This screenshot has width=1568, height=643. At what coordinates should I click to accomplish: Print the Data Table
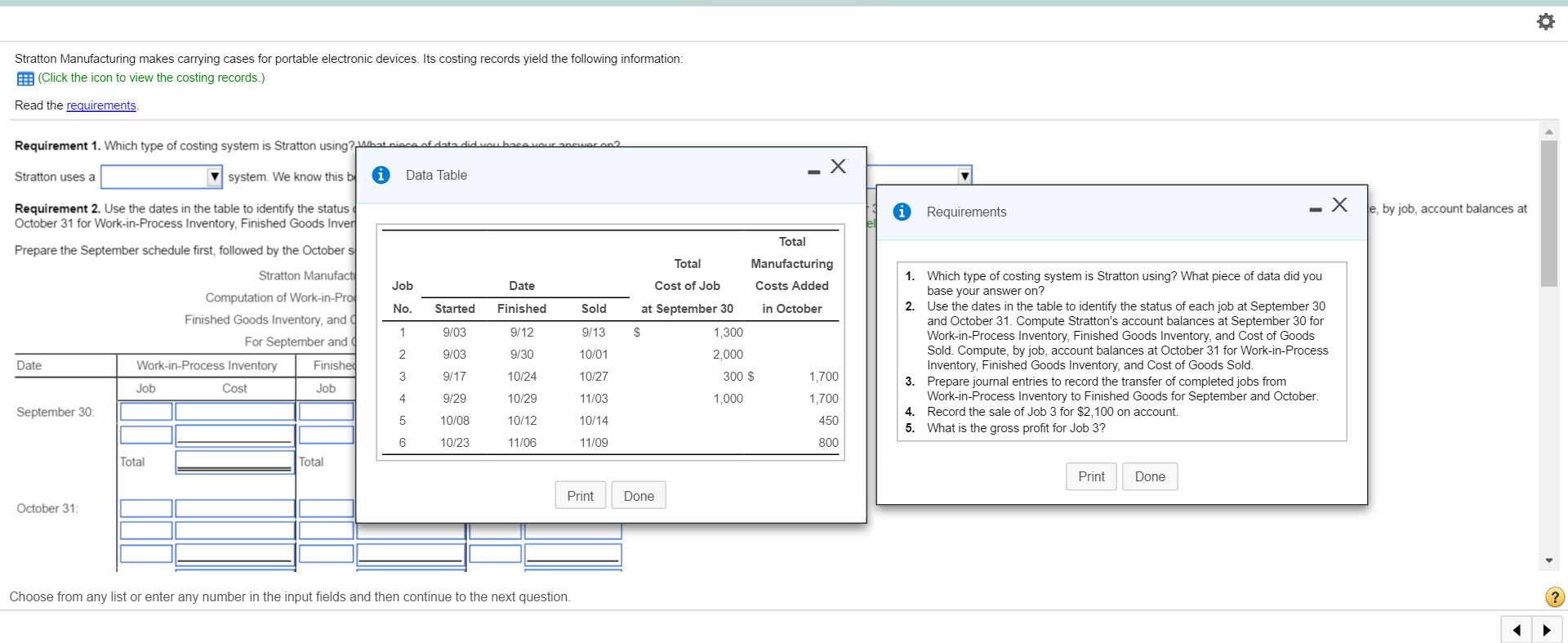click(x=580, y=496)
